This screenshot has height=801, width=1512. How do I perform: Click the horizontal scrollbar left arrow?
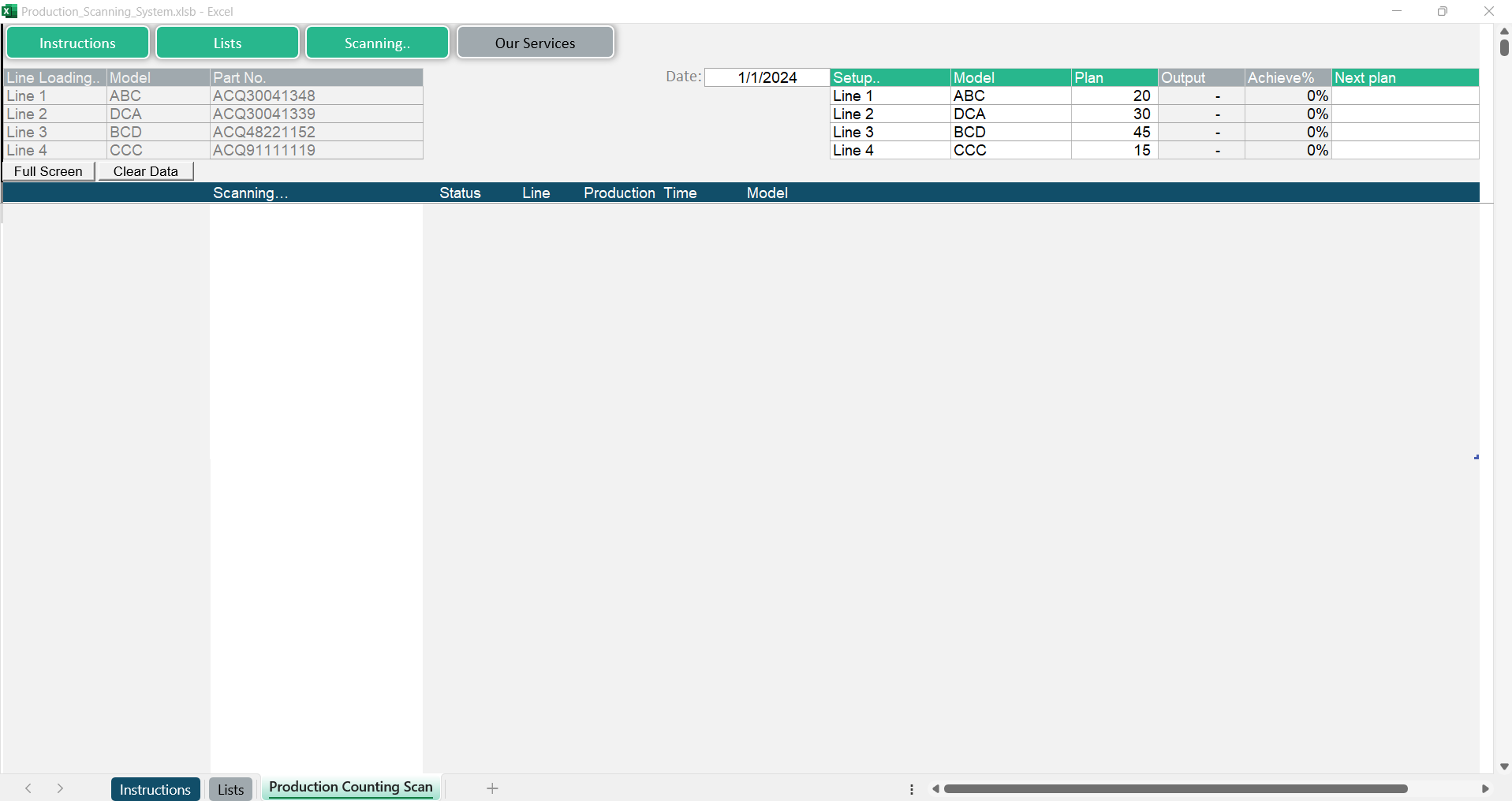coord(935,788)
